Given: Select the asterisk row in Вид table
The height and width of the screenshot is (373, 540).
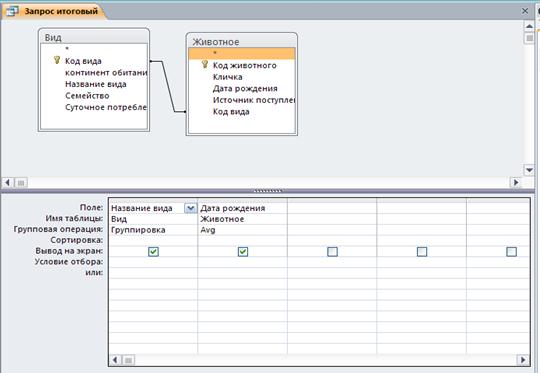Looking at the screenshot, I should point(94,49).
